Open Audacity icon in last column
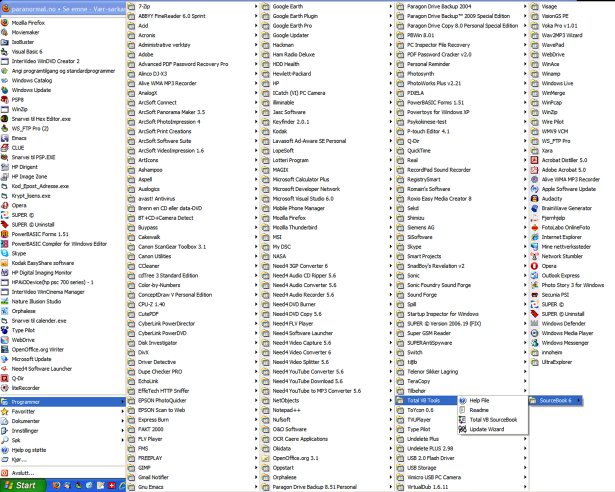The width and height of the screenshot is (615, 492). 534,199
